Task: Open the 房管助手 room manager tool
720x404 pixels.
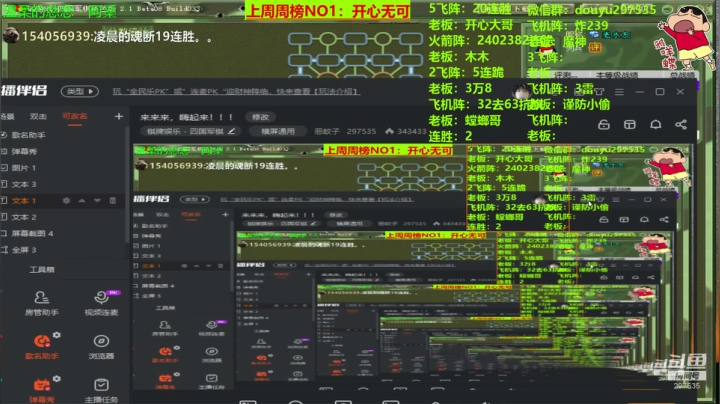Action: [x=41, y=303]
